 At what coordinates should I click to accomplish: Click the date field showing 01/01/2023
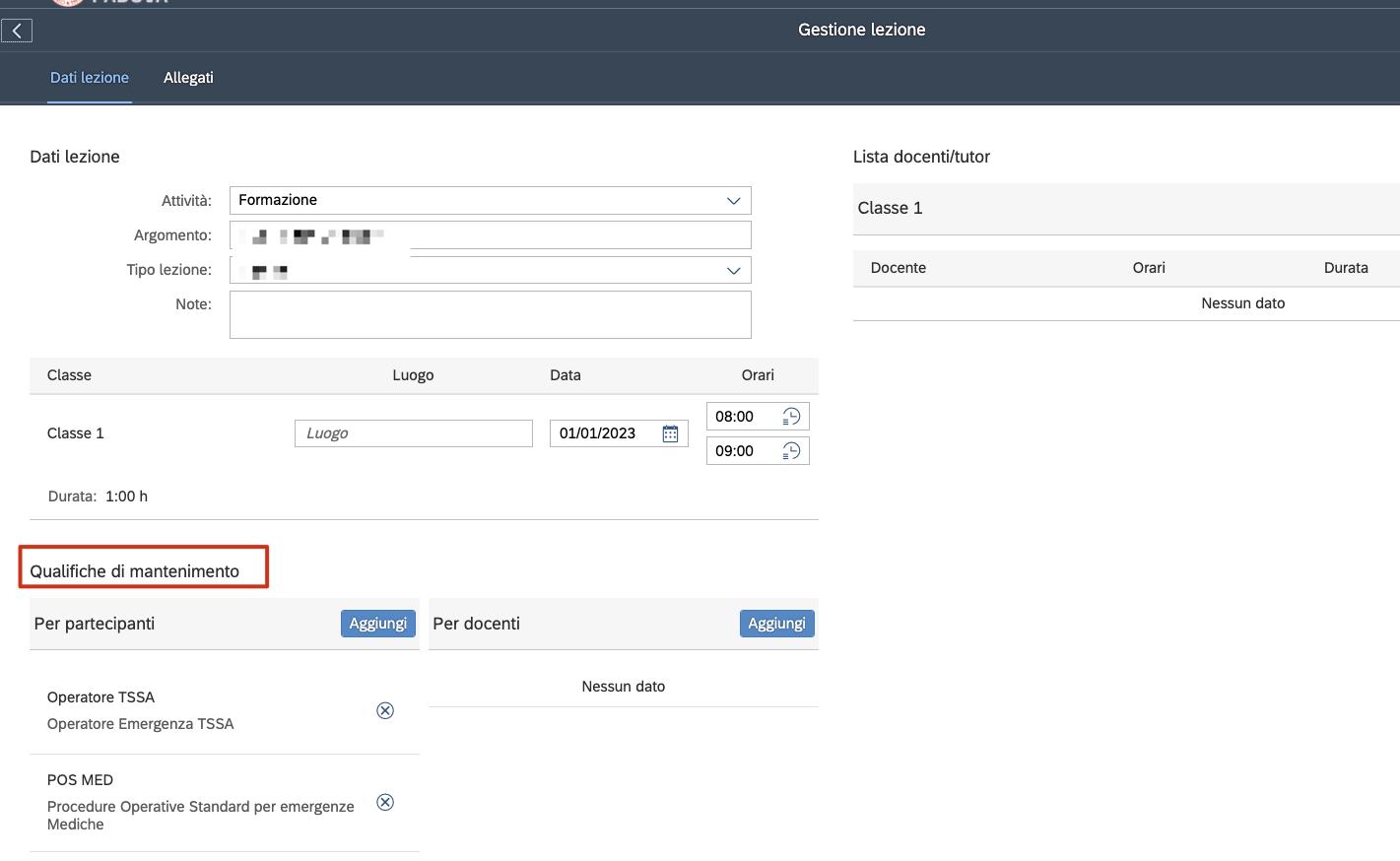click(602, 433)
